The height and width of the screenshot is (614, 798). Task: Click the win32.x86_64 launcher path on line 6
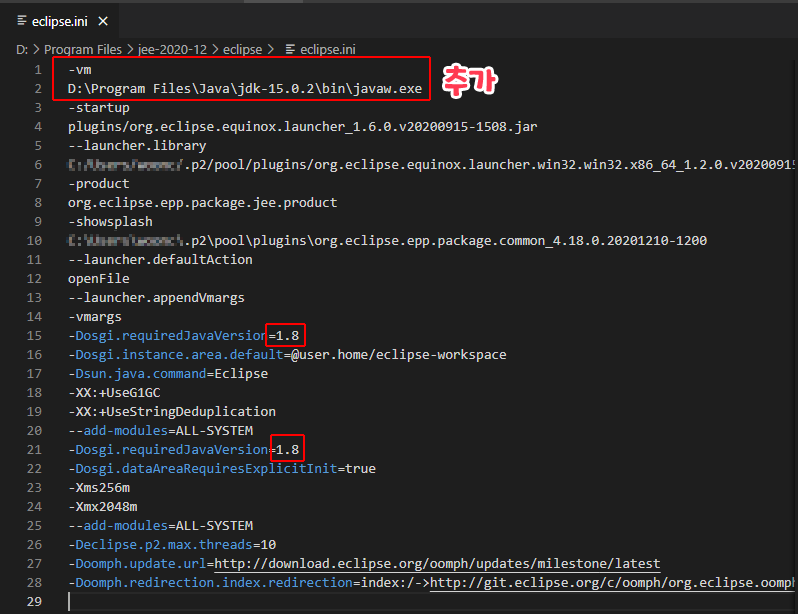[431, 164]
